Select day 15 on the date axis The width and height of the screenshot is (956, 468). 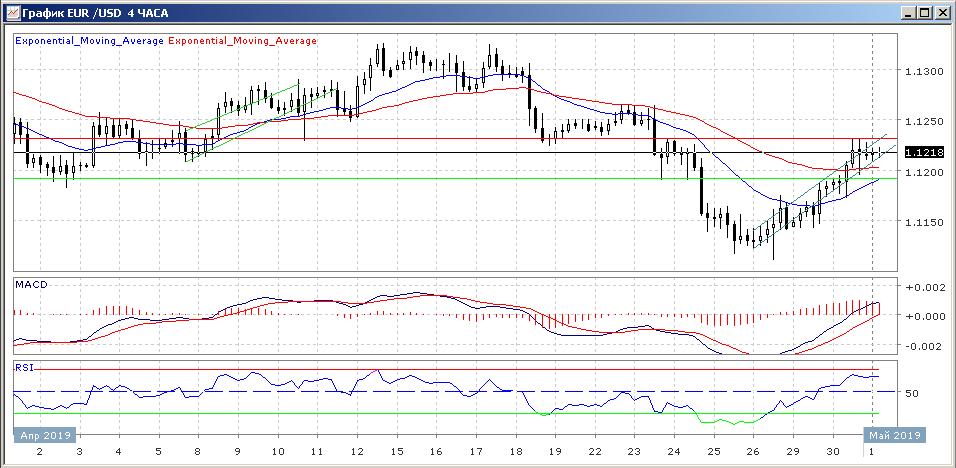tap(395, 453)
